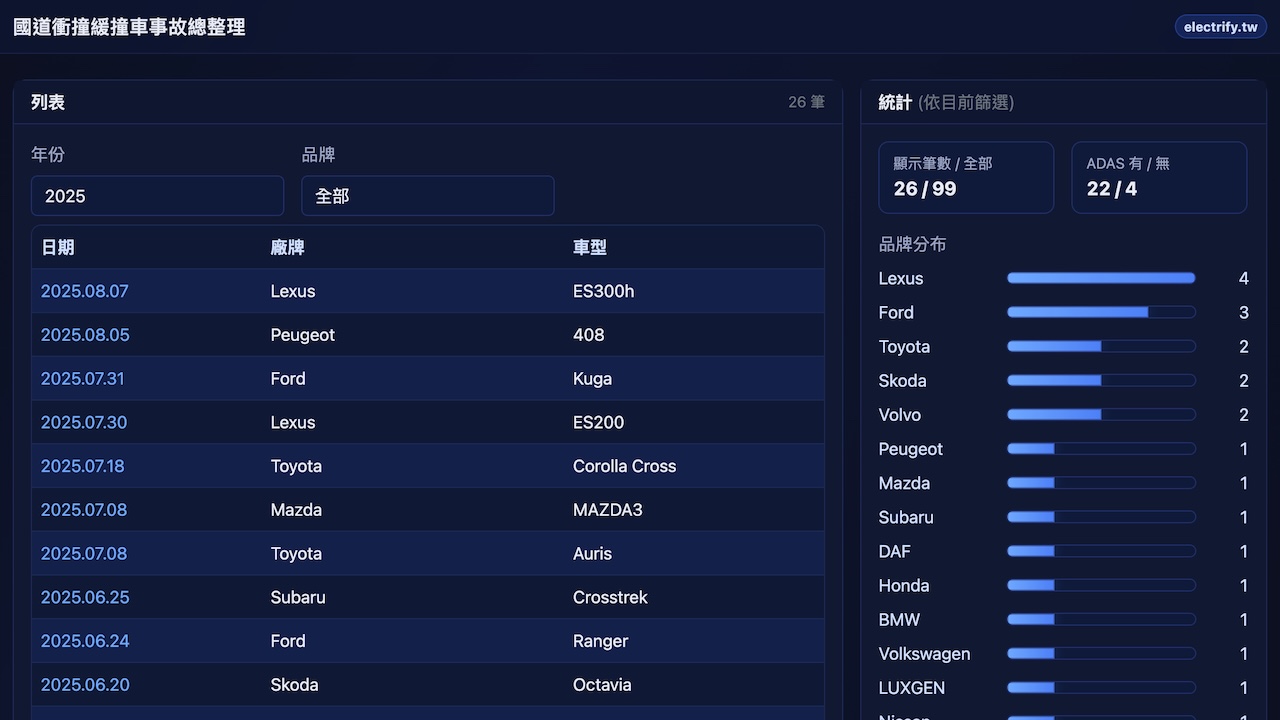The image size is (1280, 720).
Task: Select the Peugeot brand cell in table
Action: coord(303,335)
